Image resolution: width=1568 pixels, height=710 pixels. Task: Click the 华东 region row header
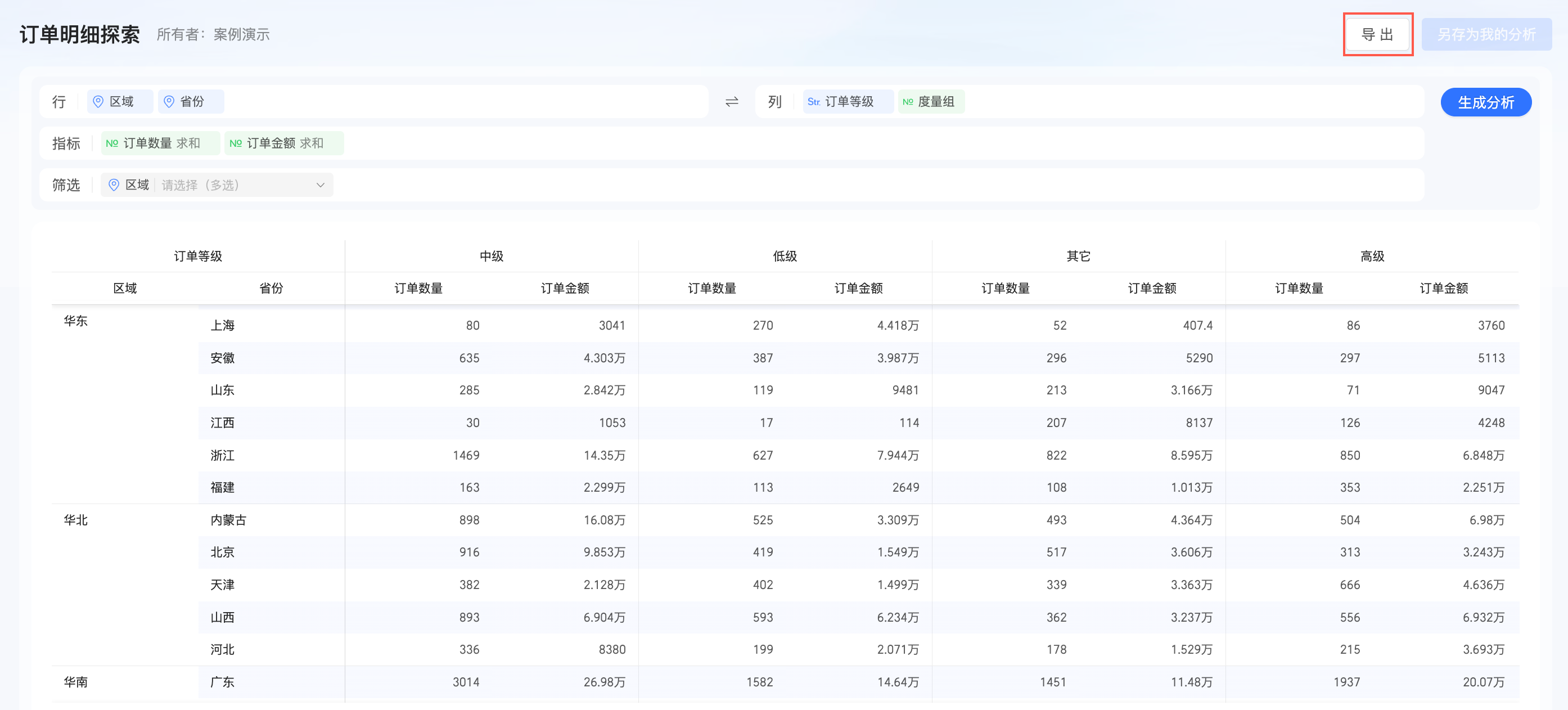point(76,321)
